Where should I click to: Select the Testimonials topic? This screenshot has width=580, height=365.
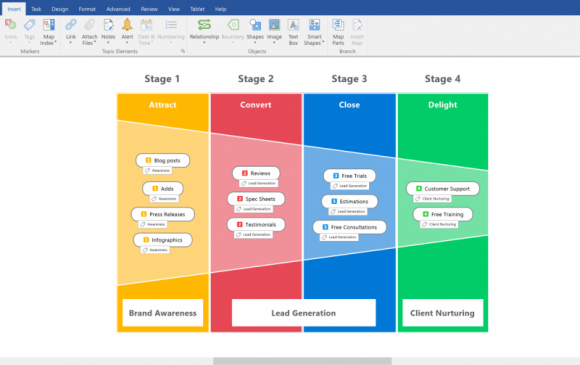(256, 224)
